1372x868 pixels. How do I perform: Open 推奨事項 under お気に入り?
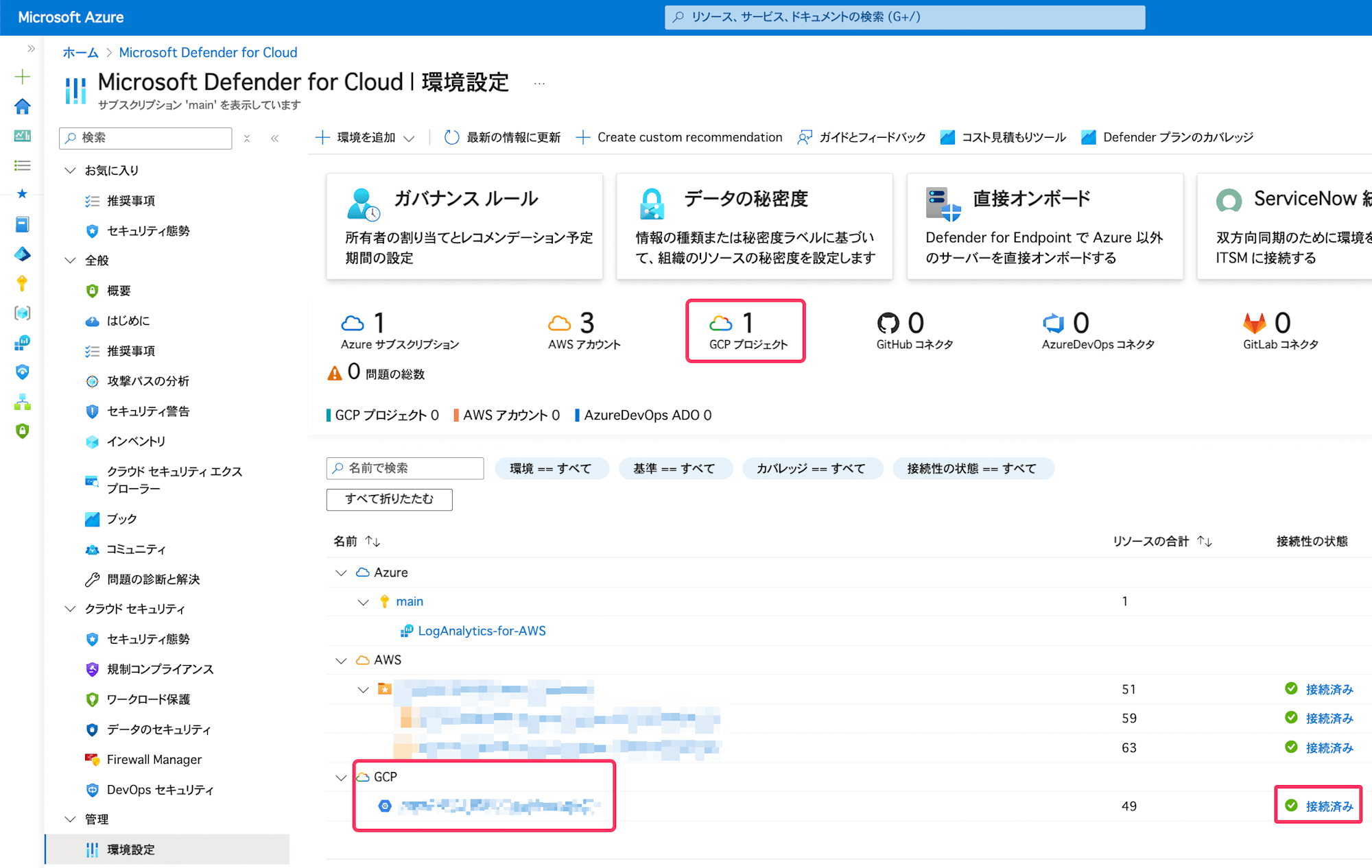(x=131, y=201)
